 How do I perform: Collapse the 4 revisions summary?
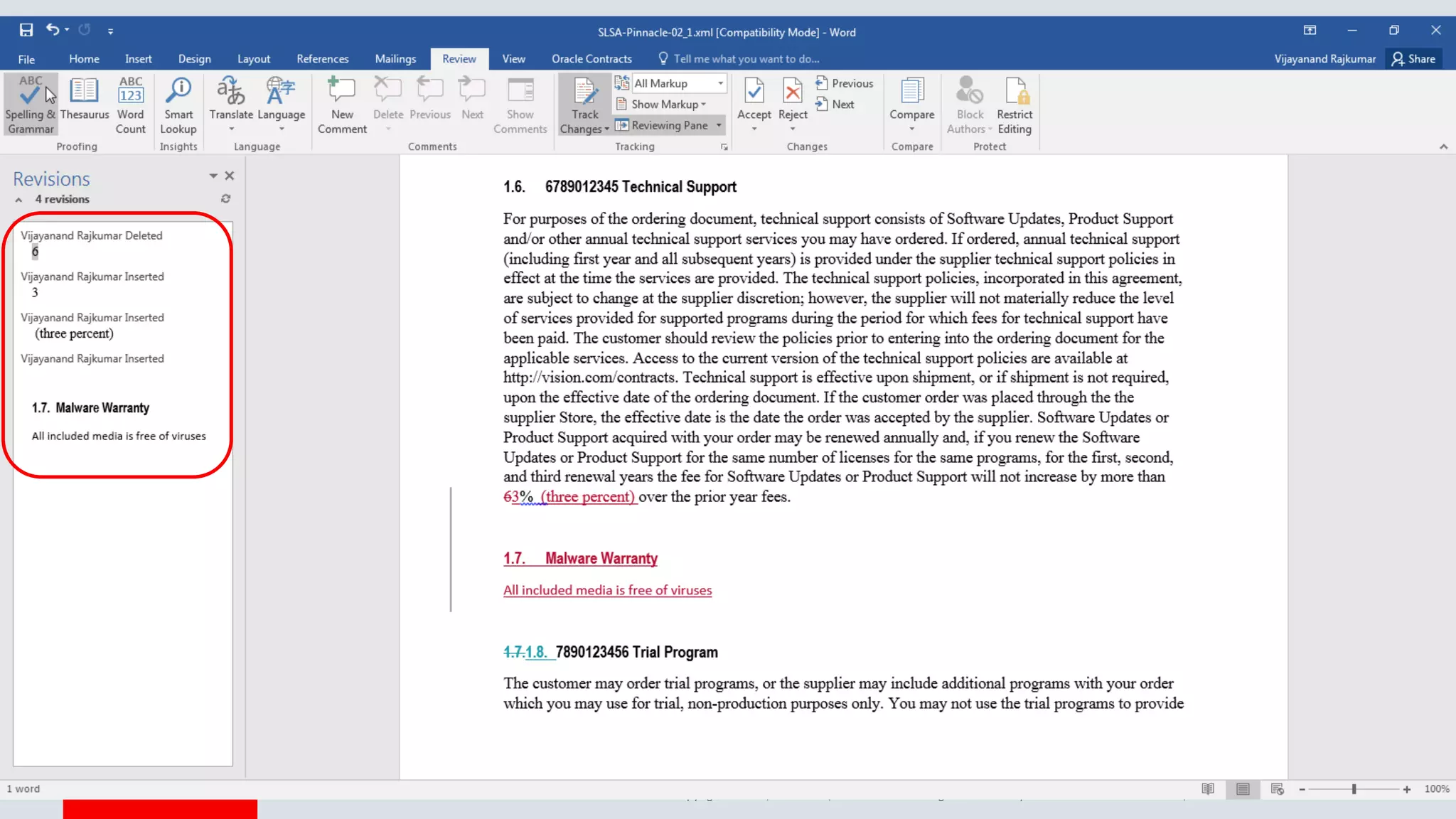tap(18, 200)
